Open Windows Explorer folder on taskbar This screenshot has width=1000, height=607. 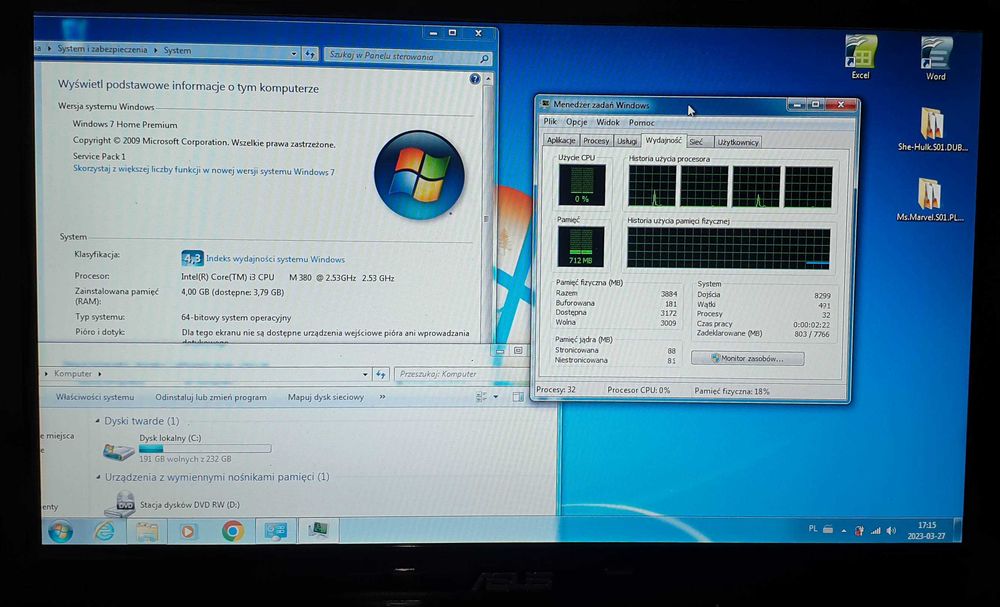pyautogui.click(x=147, y=530)
